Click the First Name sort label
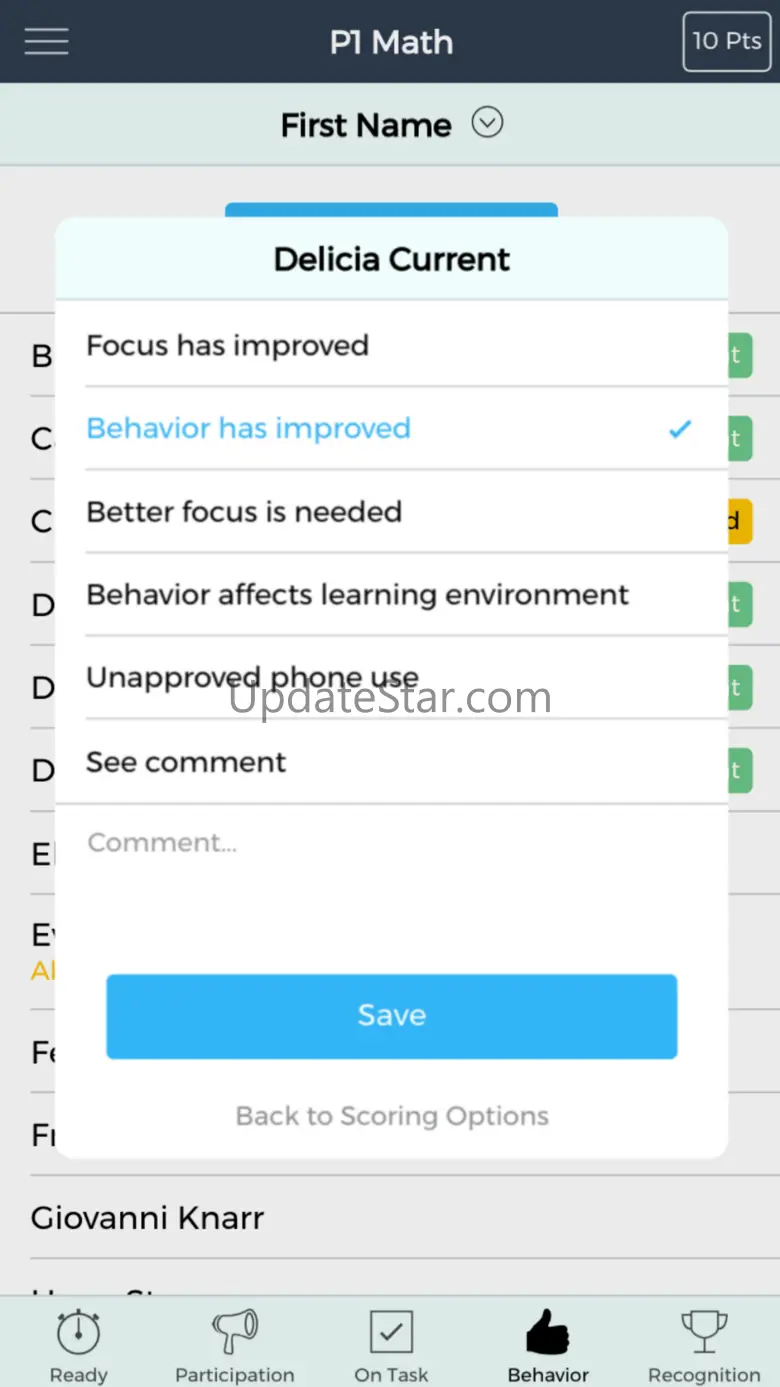 (x=366, y=125)
